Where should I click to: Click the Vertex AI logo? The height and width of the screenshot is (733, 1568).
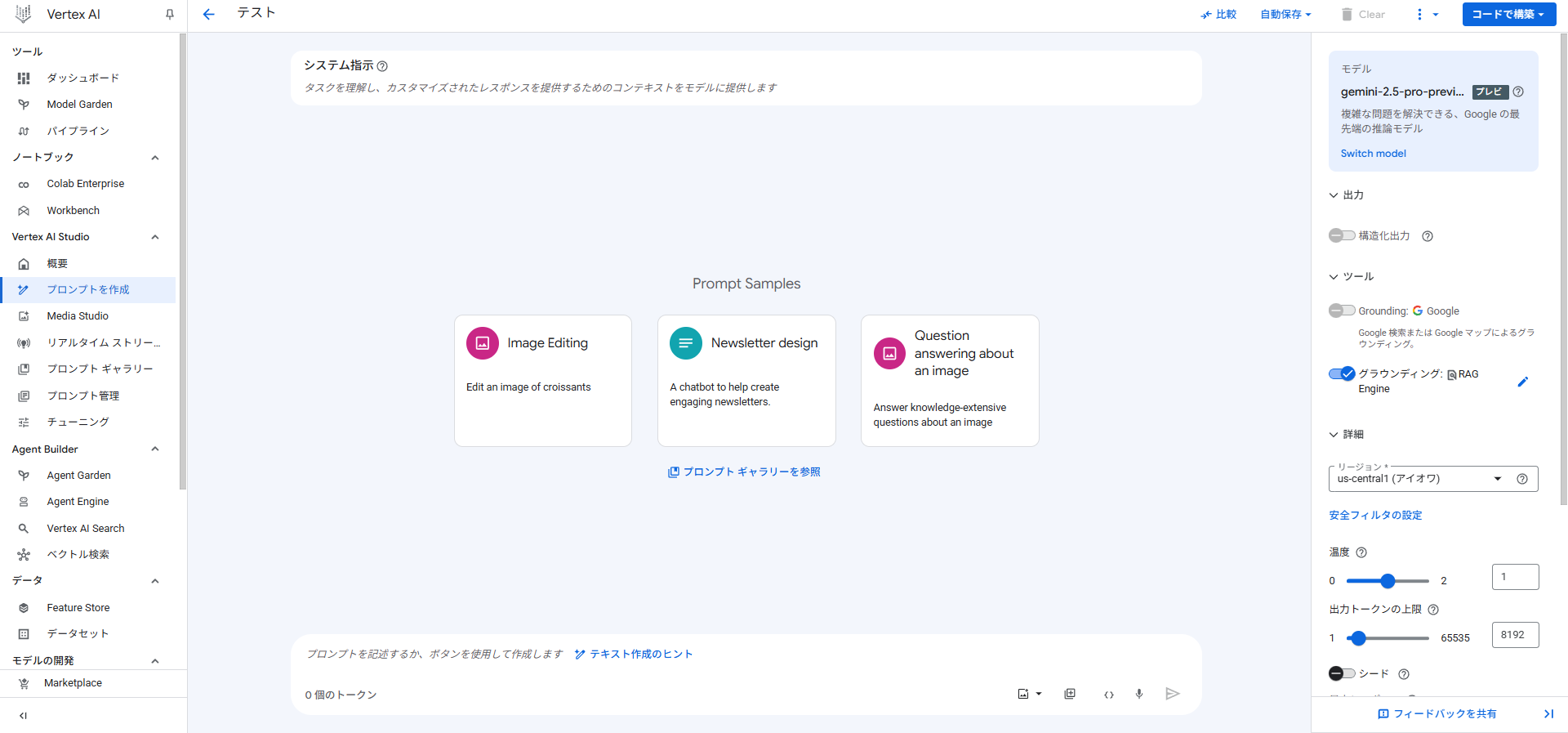pos(23,14)
